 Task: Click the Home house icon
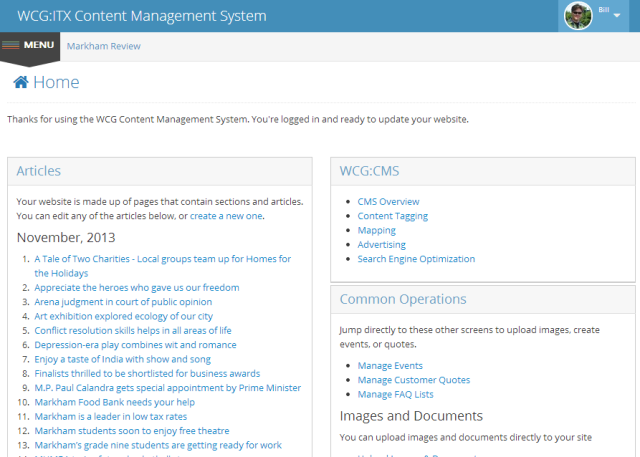[20, 83]
